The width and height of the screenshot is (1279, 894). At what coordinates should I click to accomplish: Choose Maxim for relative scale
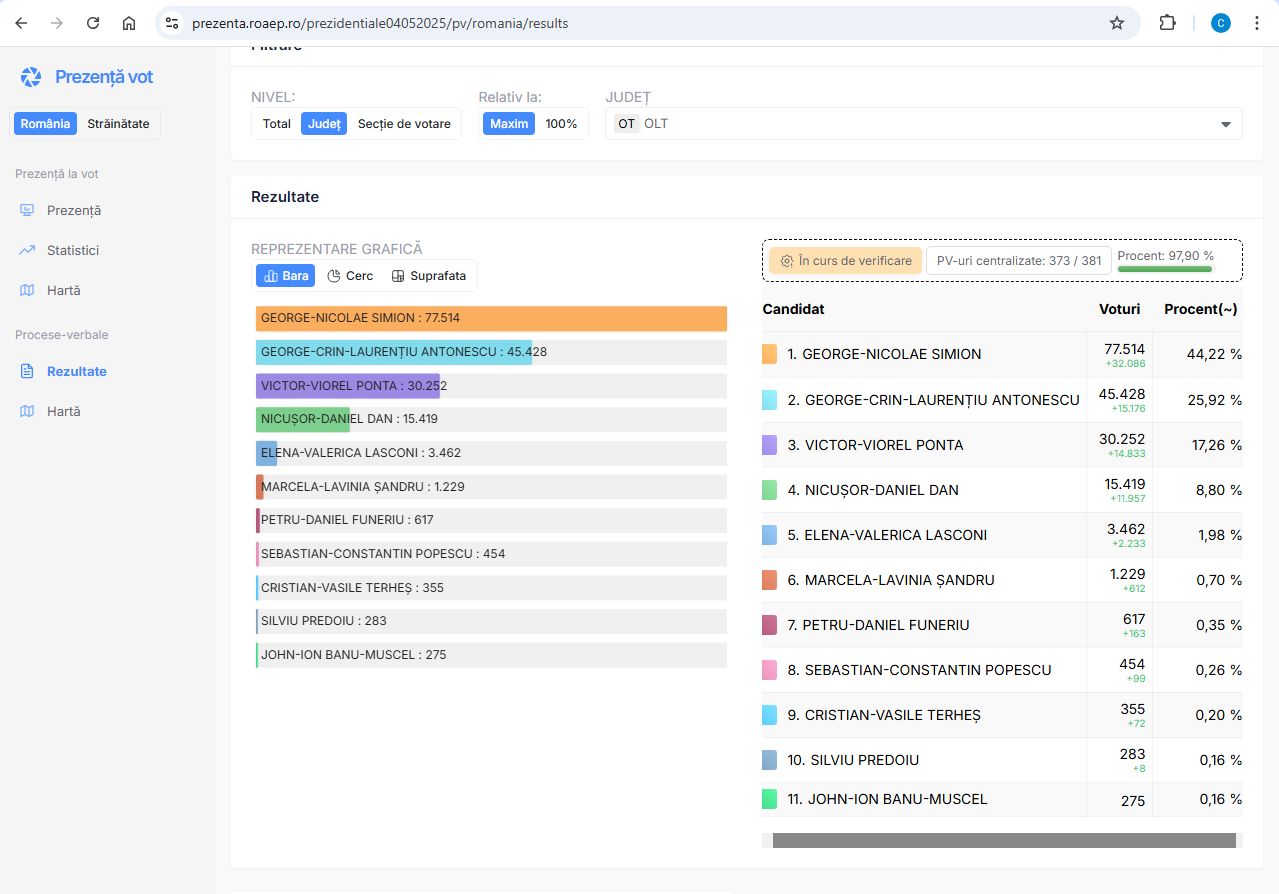pos(509,124)
